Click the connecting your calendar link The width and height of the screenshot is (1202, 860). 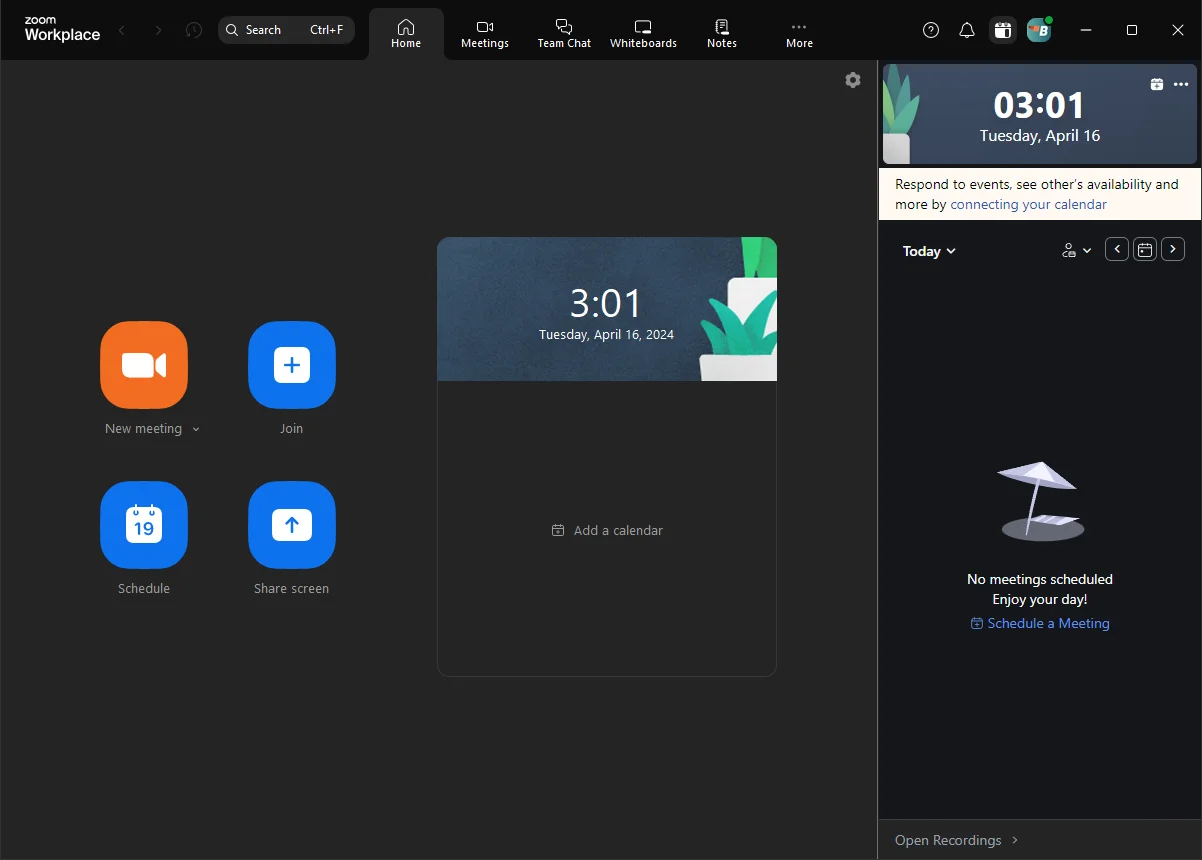[x=1028, y=204]
